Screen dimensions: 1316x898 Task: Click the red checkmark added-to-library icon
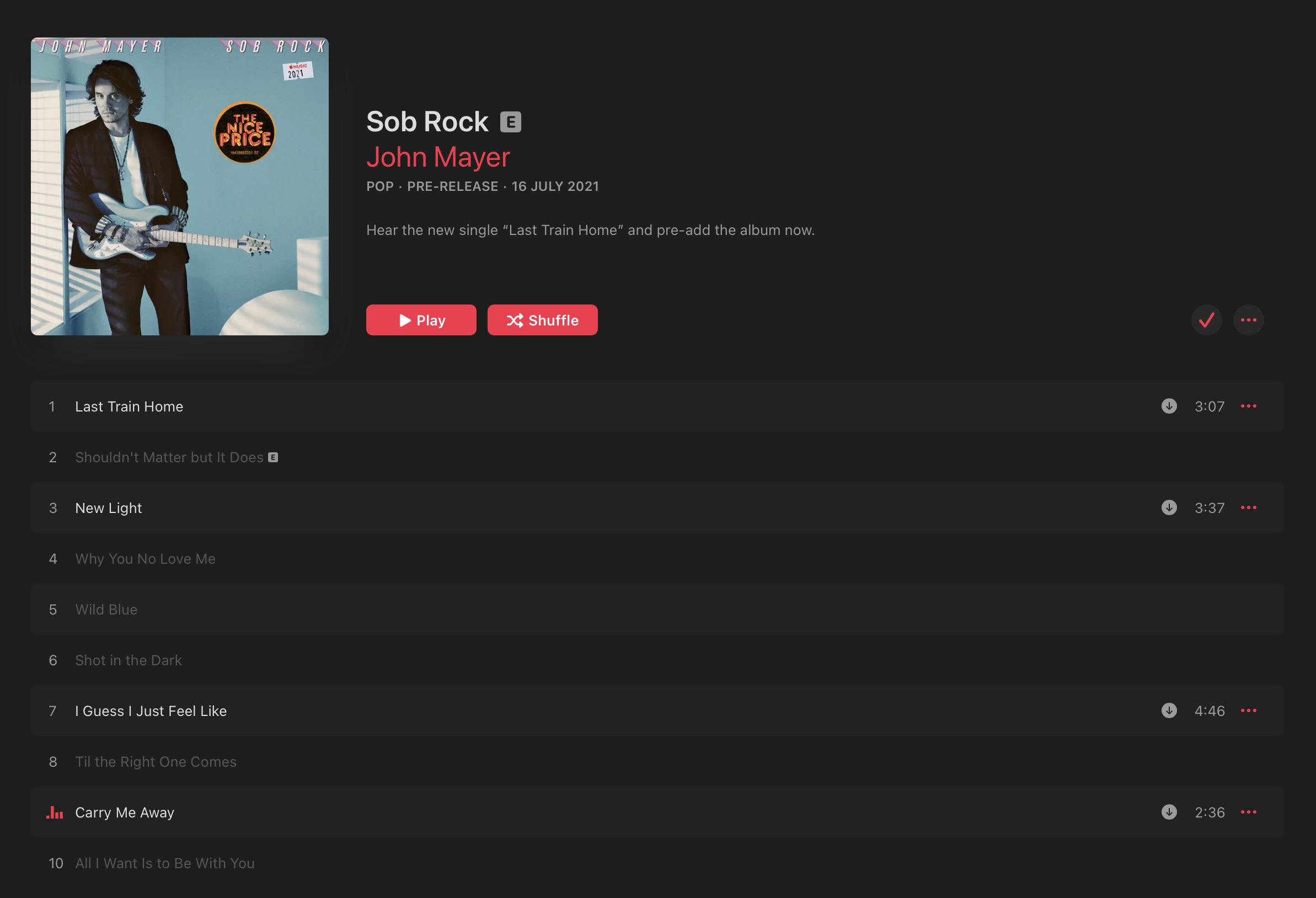pyautogui.click(x=1207, y=320)
